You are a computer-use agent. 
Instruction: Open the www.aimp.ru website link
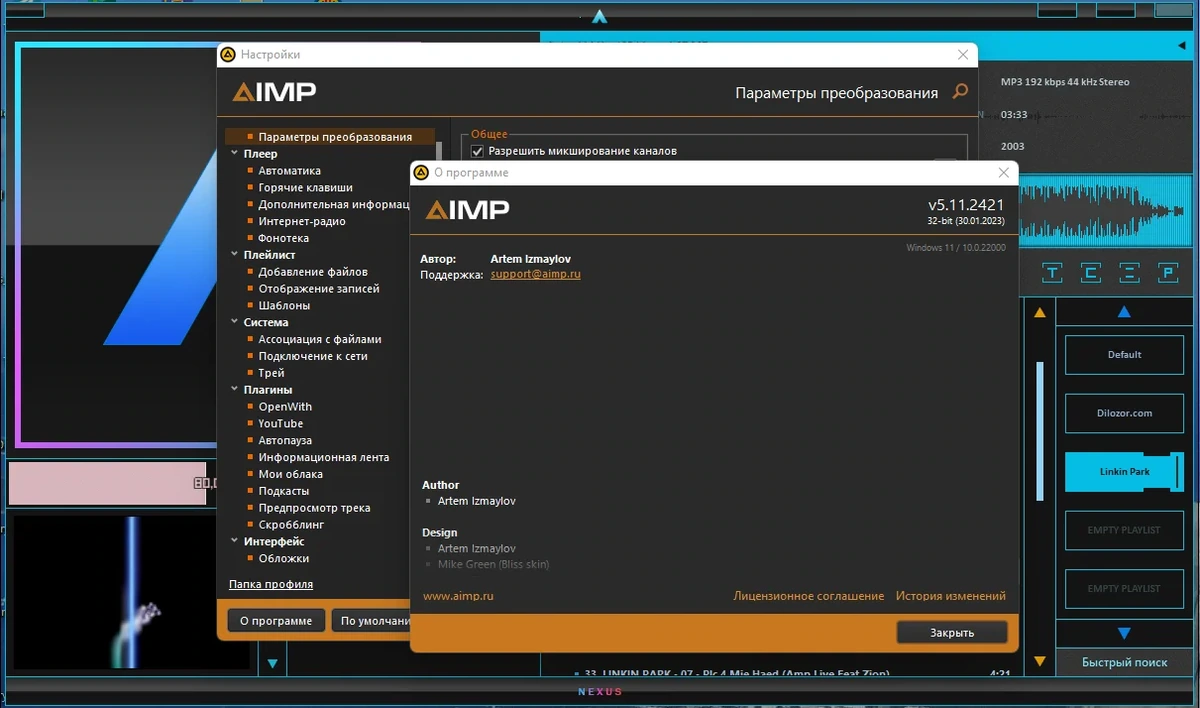coord(458,596)
